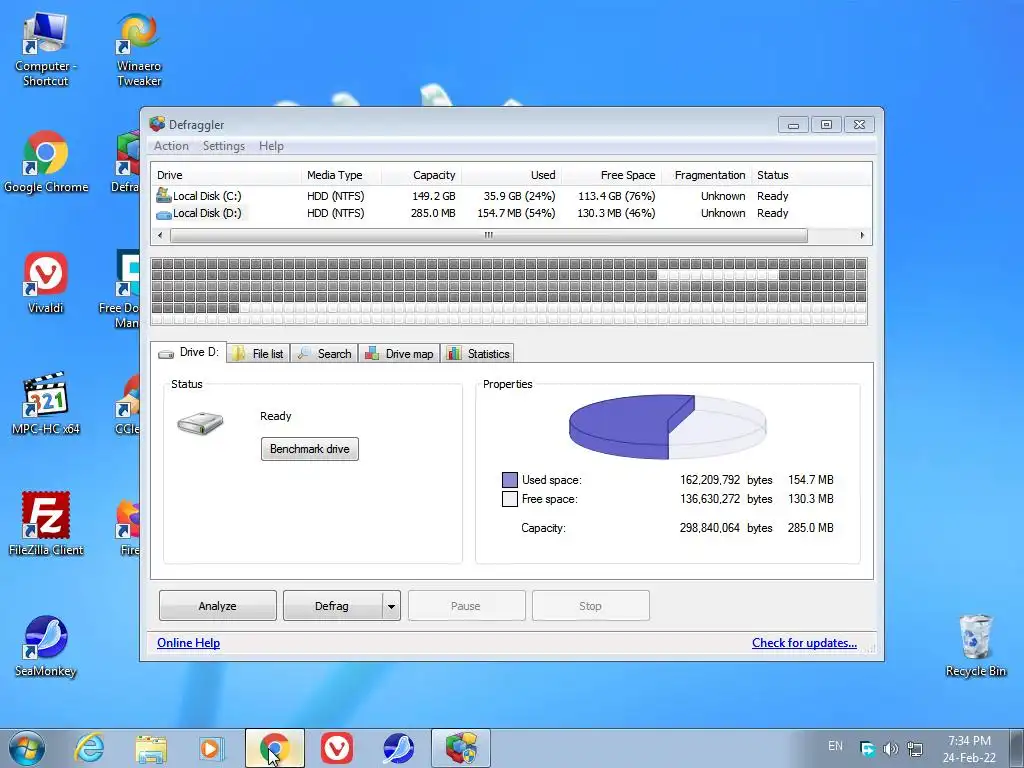Click the Analyze button

point(217,606)
